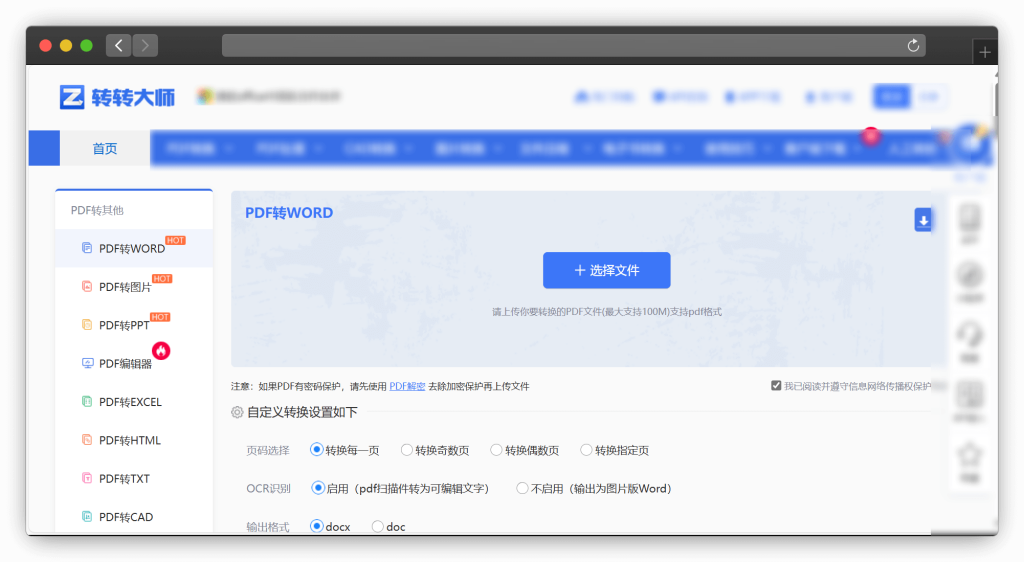
Task: Open the 首页 tab
Action: coord(104,149)
